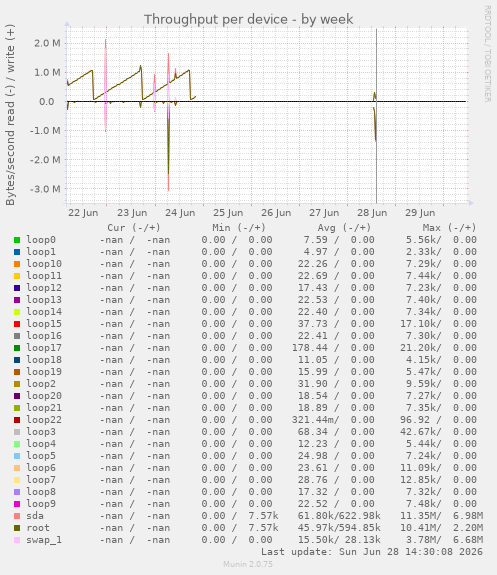Click the loop1 blue legend swatch
The width and height of the screenshot is (497, 575).
point(17,252)
